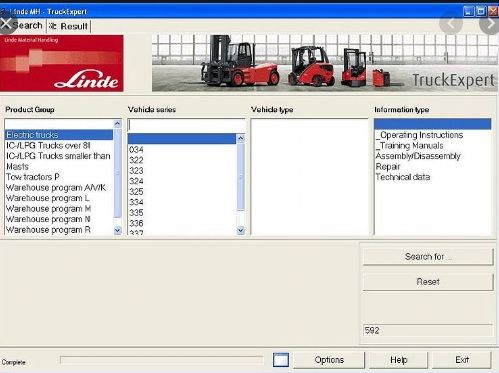Image resolution: width=499 pixels, height=373 pixels.
Task: Select _Operating Instructions information type
Action: coord(432,135)
